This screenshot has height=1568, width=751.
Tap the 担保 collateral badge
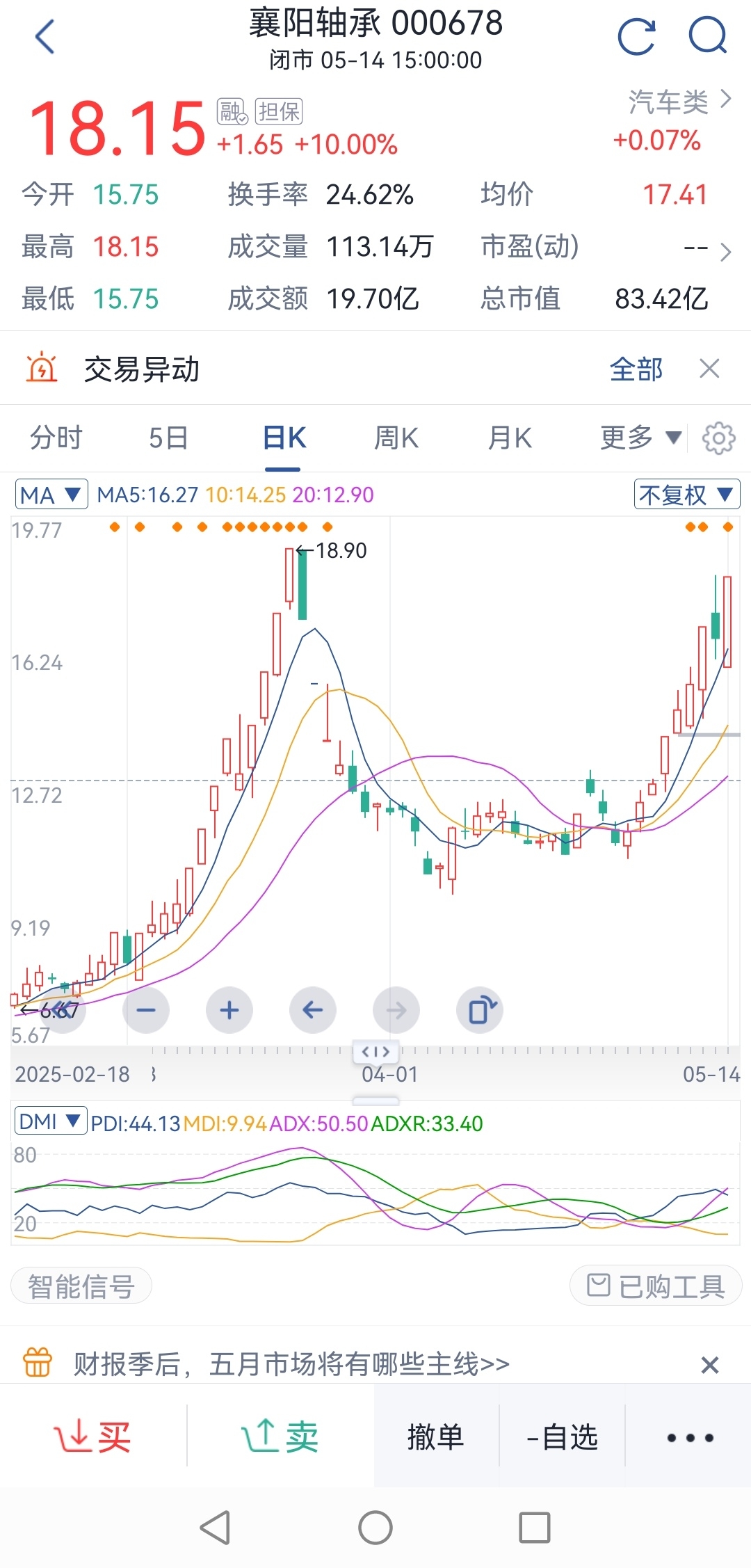(x=279, y=111)
